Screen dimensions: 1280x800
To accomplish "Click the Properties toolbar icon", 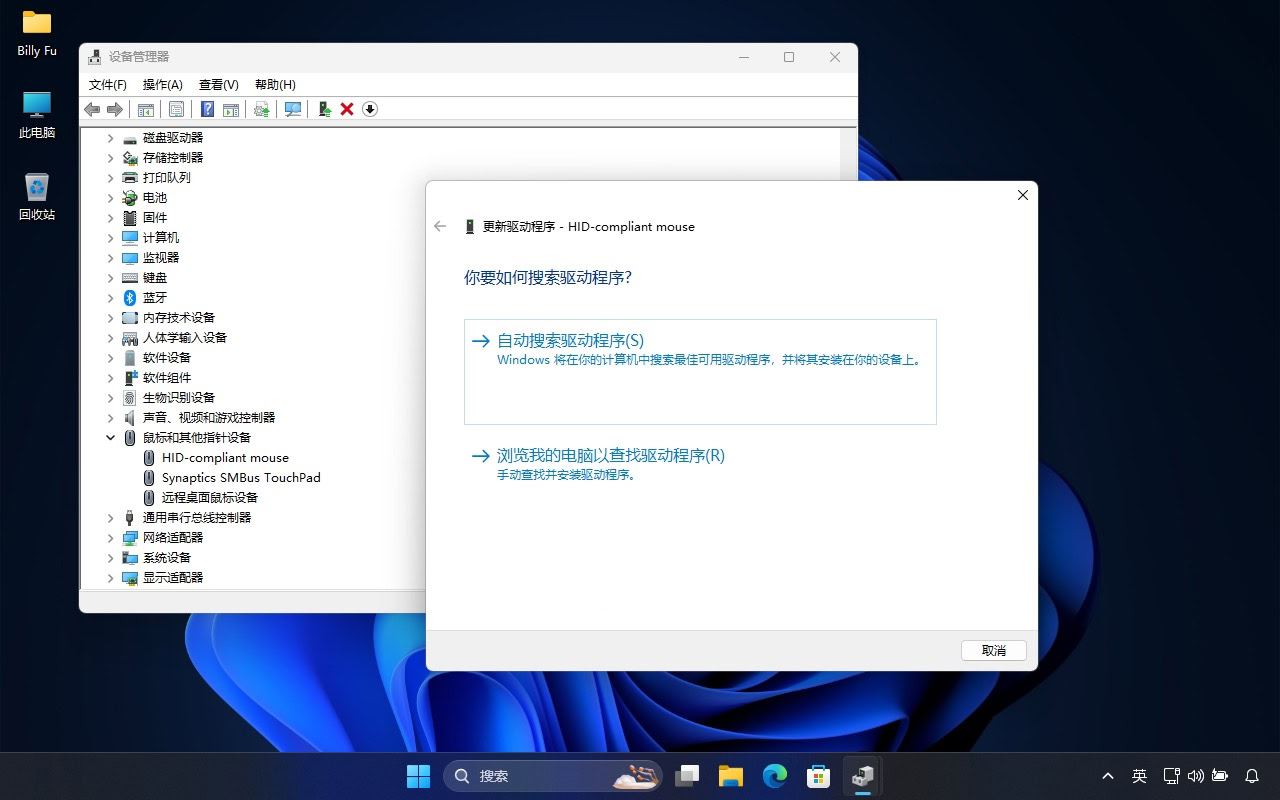I will tap(176, 109).
